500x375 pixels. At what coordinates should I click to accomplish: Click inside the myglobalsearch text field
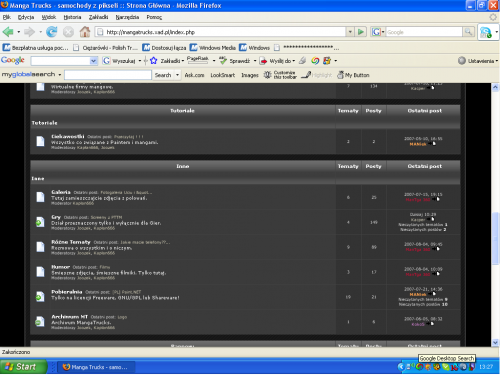tap(108, 75)
